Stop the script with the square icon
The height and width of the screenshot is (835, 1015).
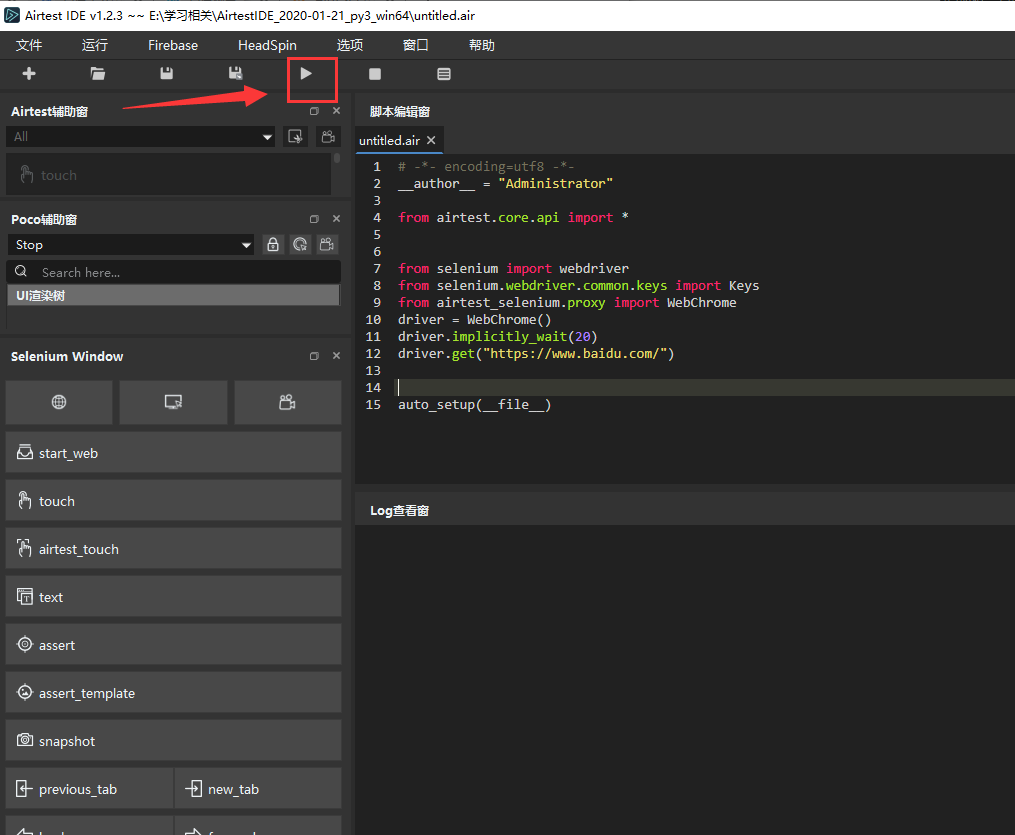pos(375,74)
